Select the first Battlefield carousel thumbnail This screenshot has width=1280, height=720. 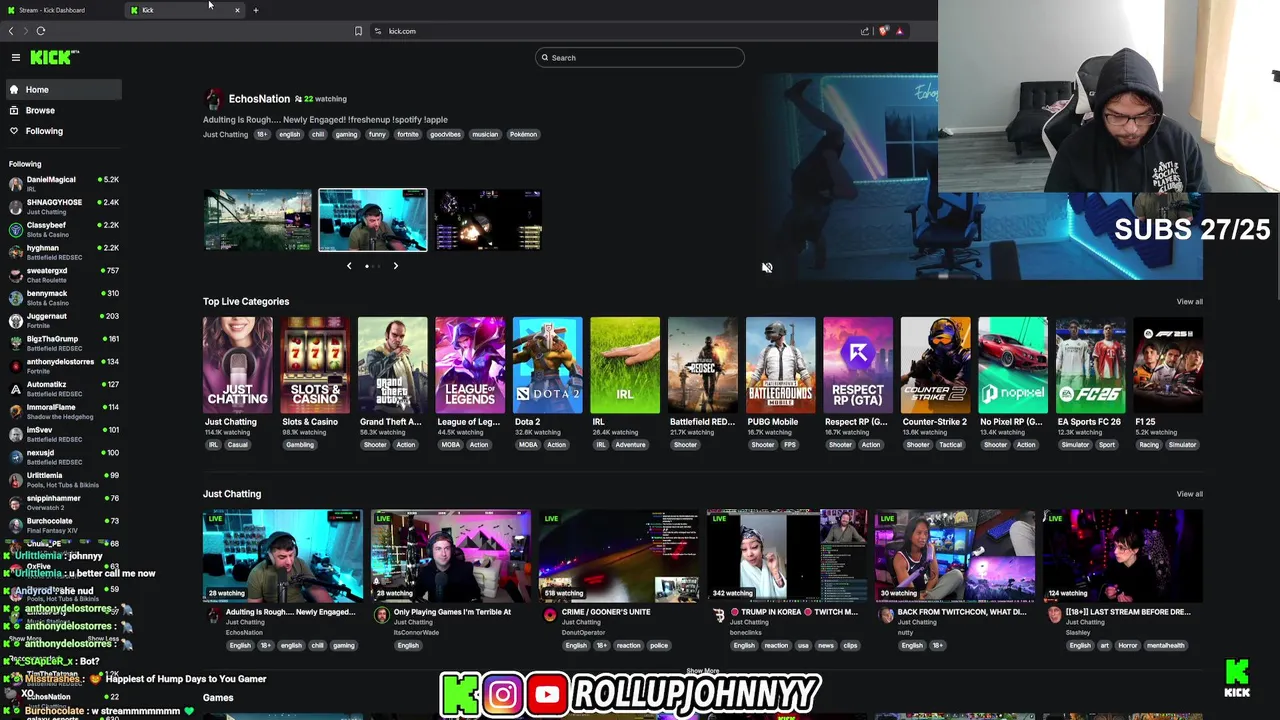point(258,220)
